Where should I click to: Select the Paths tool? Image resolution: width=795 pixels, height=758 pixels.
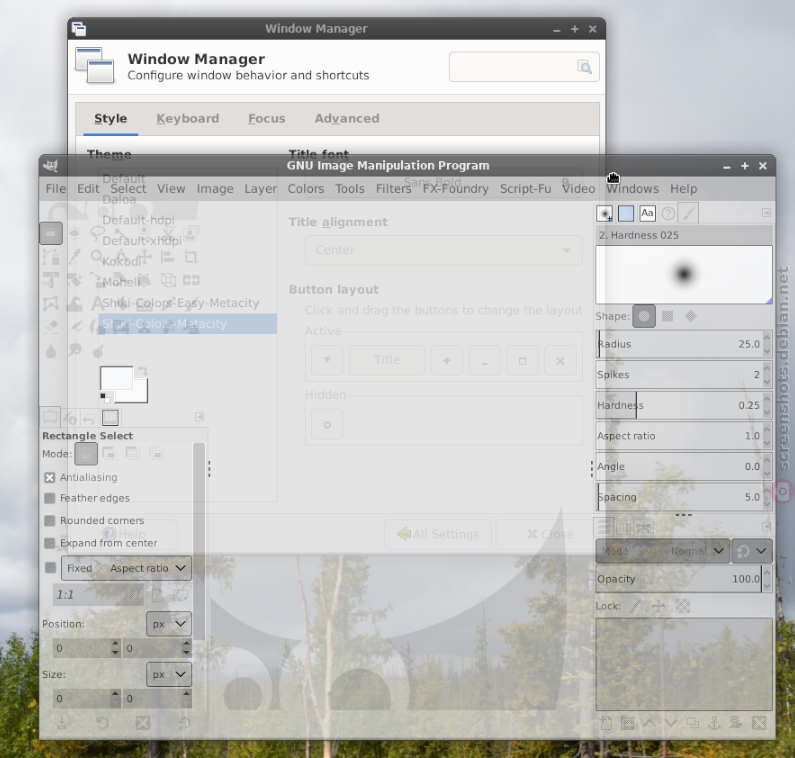click(x=51, y=257)
